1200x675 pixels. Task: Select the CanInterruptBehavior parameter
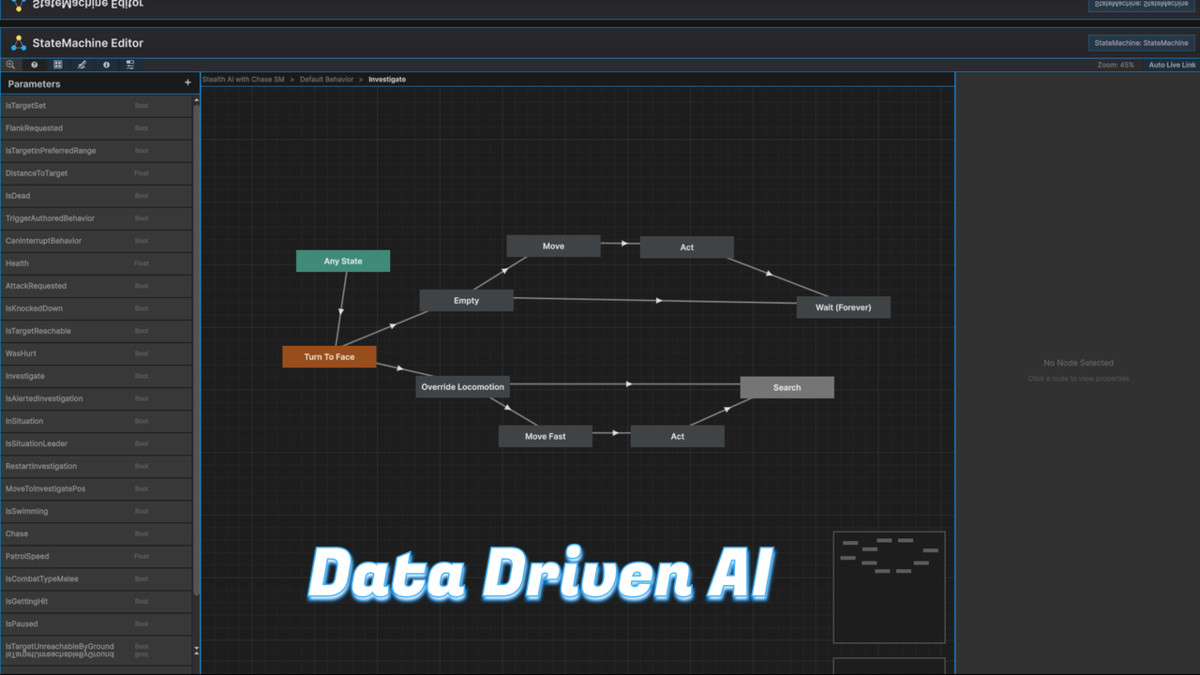click(96, 241)
